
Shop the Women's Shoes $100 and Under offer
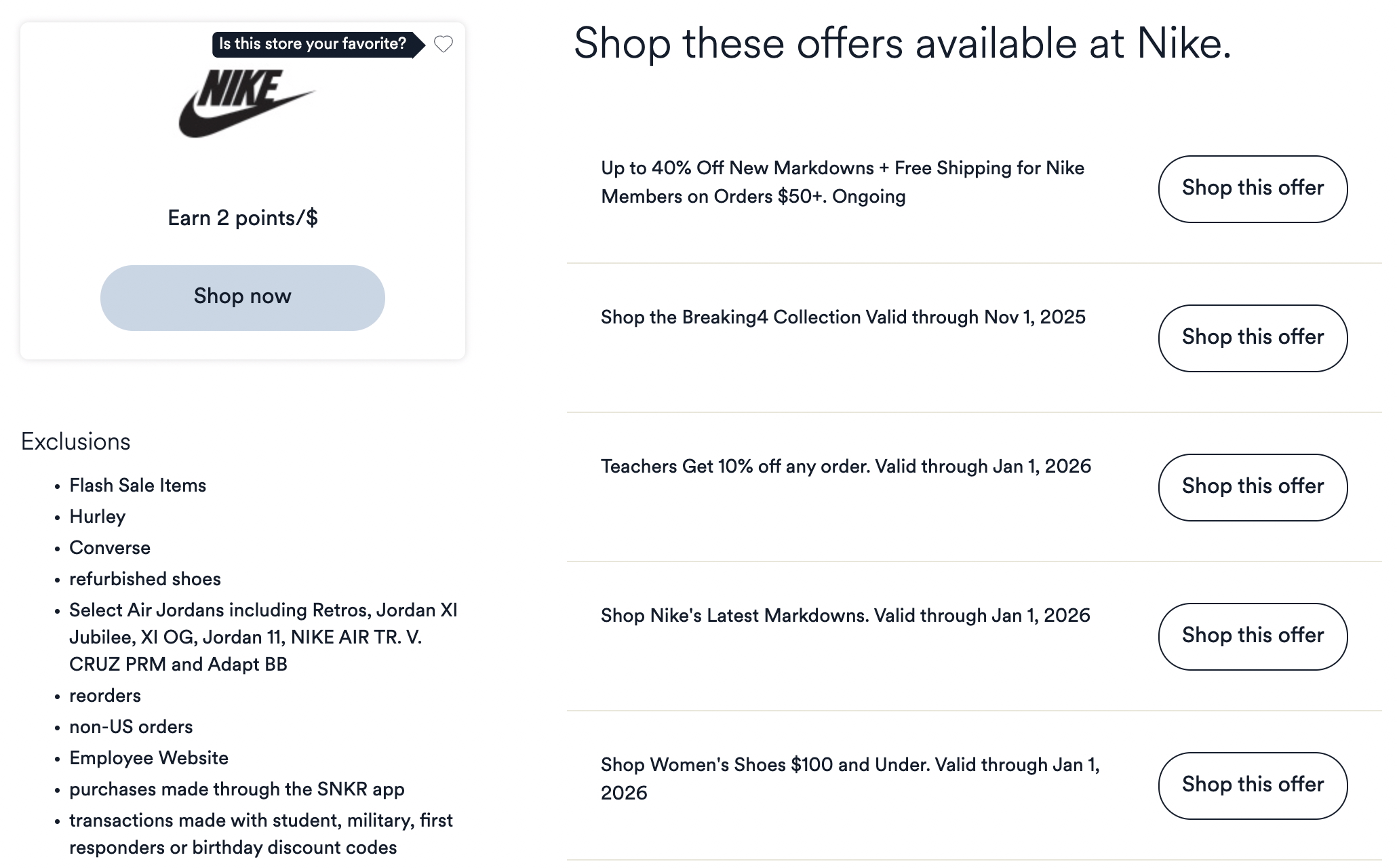1252,785
